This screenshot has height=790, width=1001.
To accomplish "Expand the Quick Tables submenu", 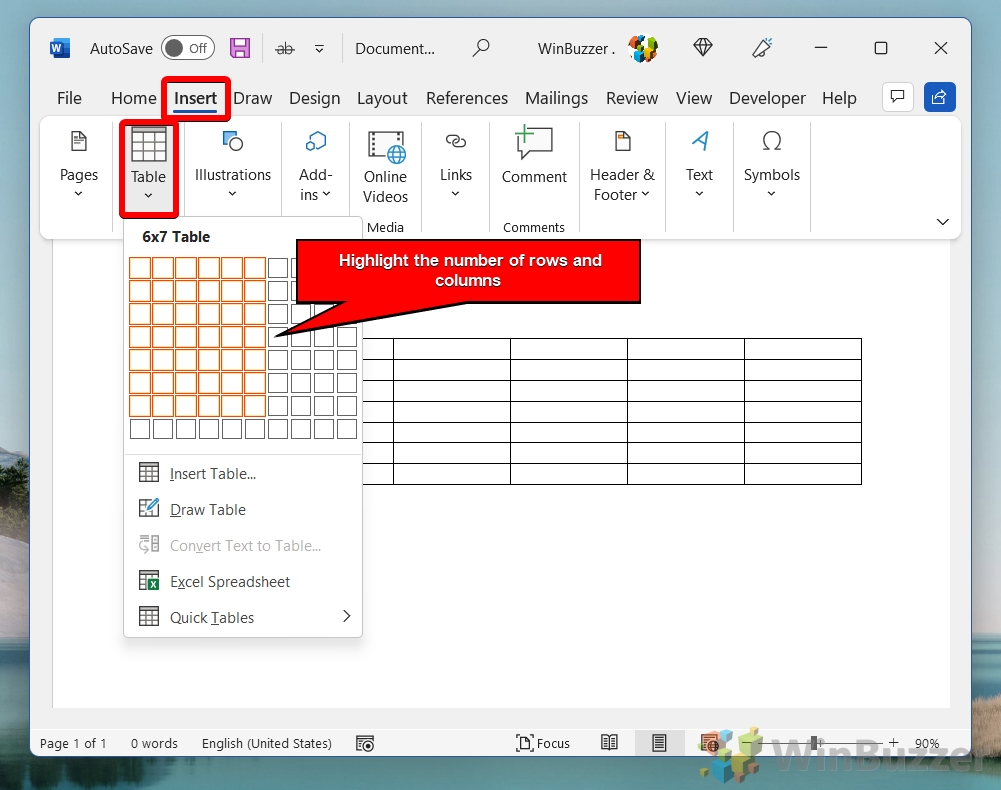I will 346,617.
